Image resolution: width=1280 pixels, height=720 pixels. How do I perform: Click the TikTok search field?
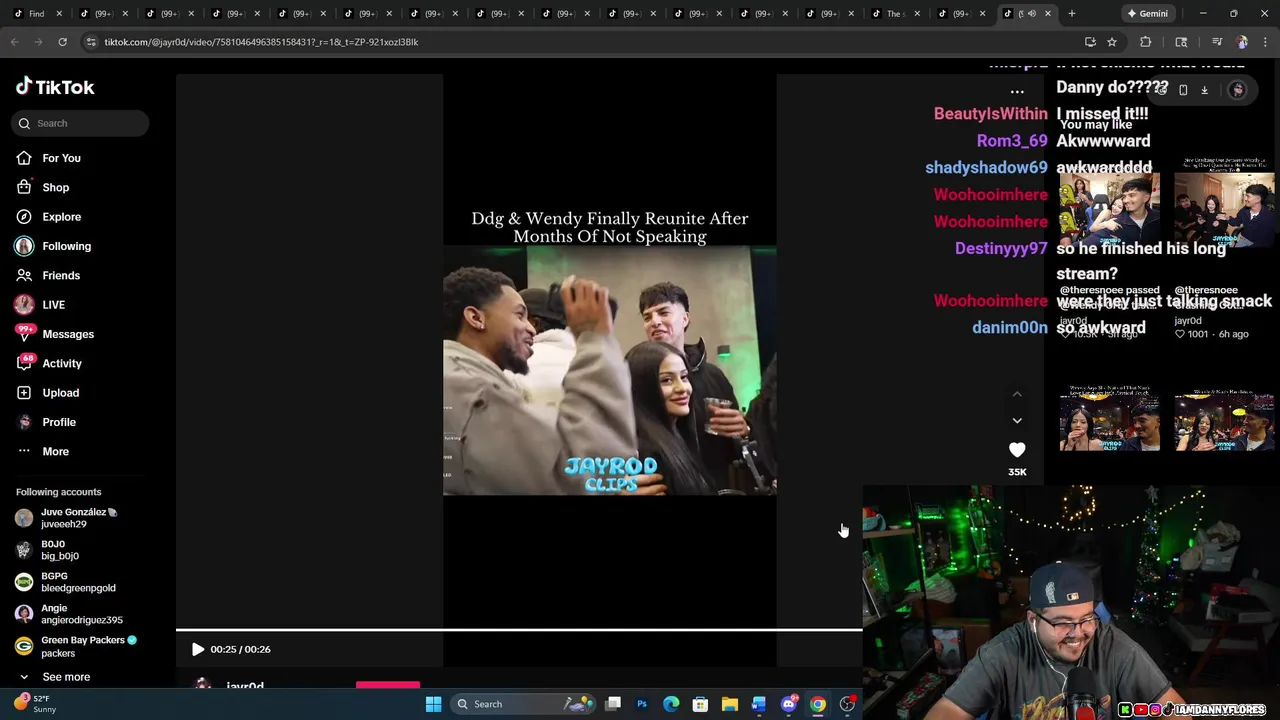point(81,123)
